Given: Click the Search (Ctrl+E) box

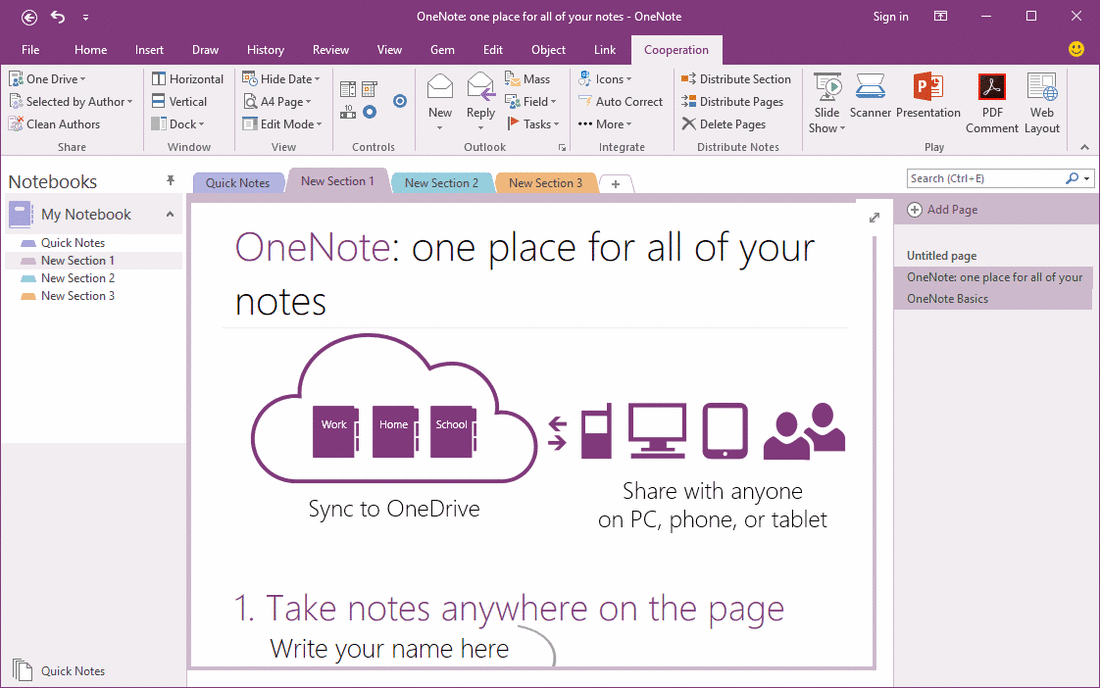Looking at the screenshot, I should (x=985, y=178).
